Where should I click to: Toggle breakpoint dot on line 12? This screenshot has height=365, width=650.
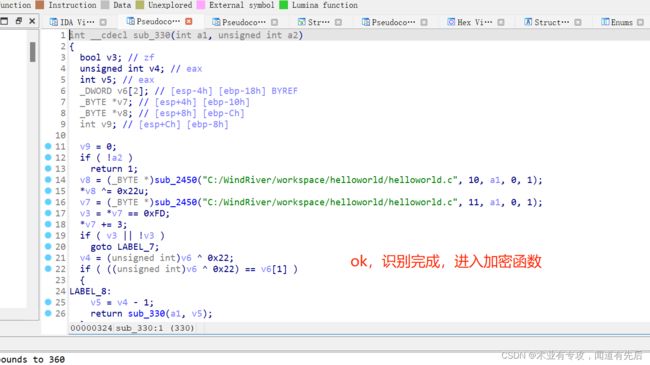point(48,157)
